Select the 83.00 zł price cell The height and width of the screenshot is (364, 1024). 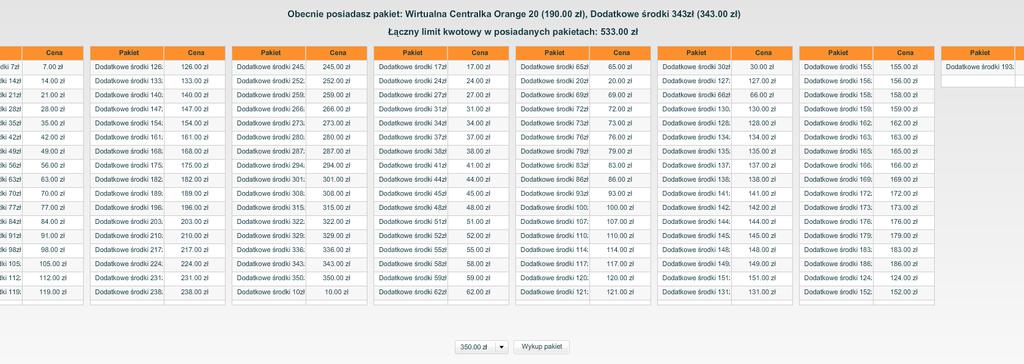coord(620,165)
